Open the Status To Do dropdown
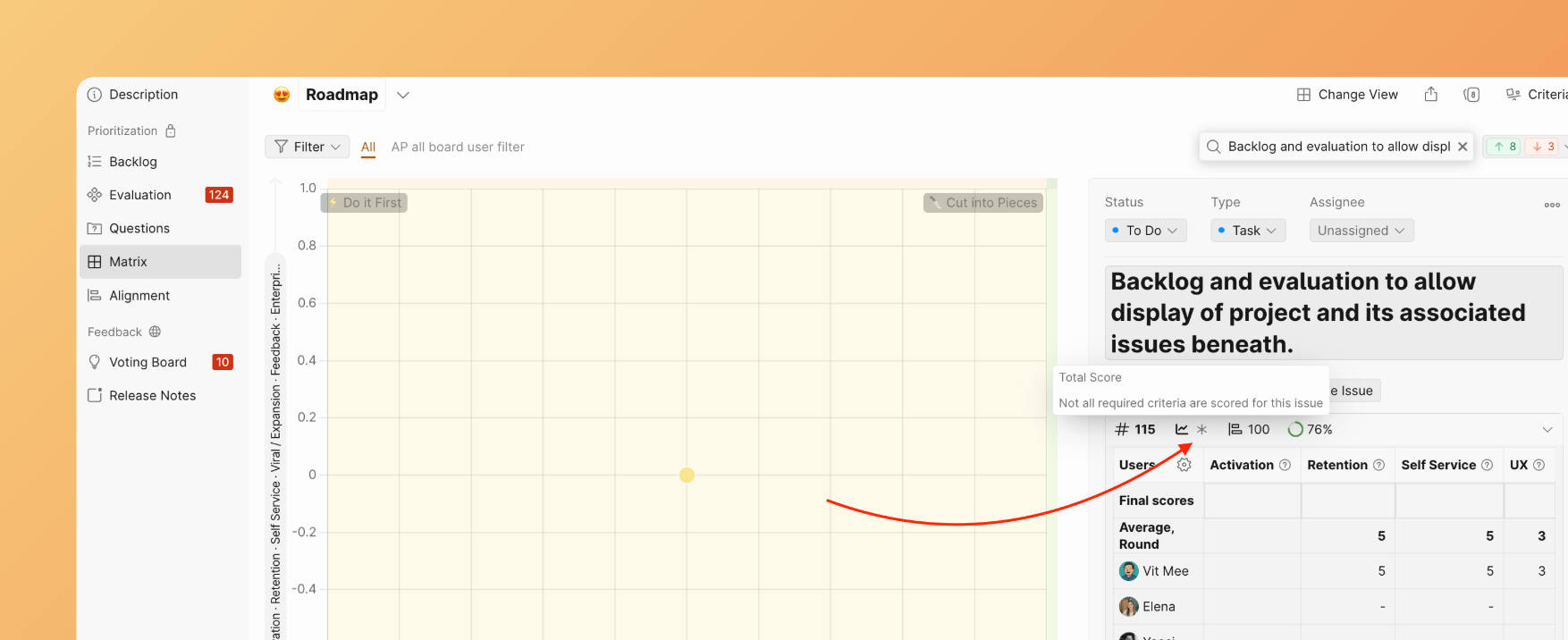This screenshot has width=1568, height=640. [x=1146, y=231]
